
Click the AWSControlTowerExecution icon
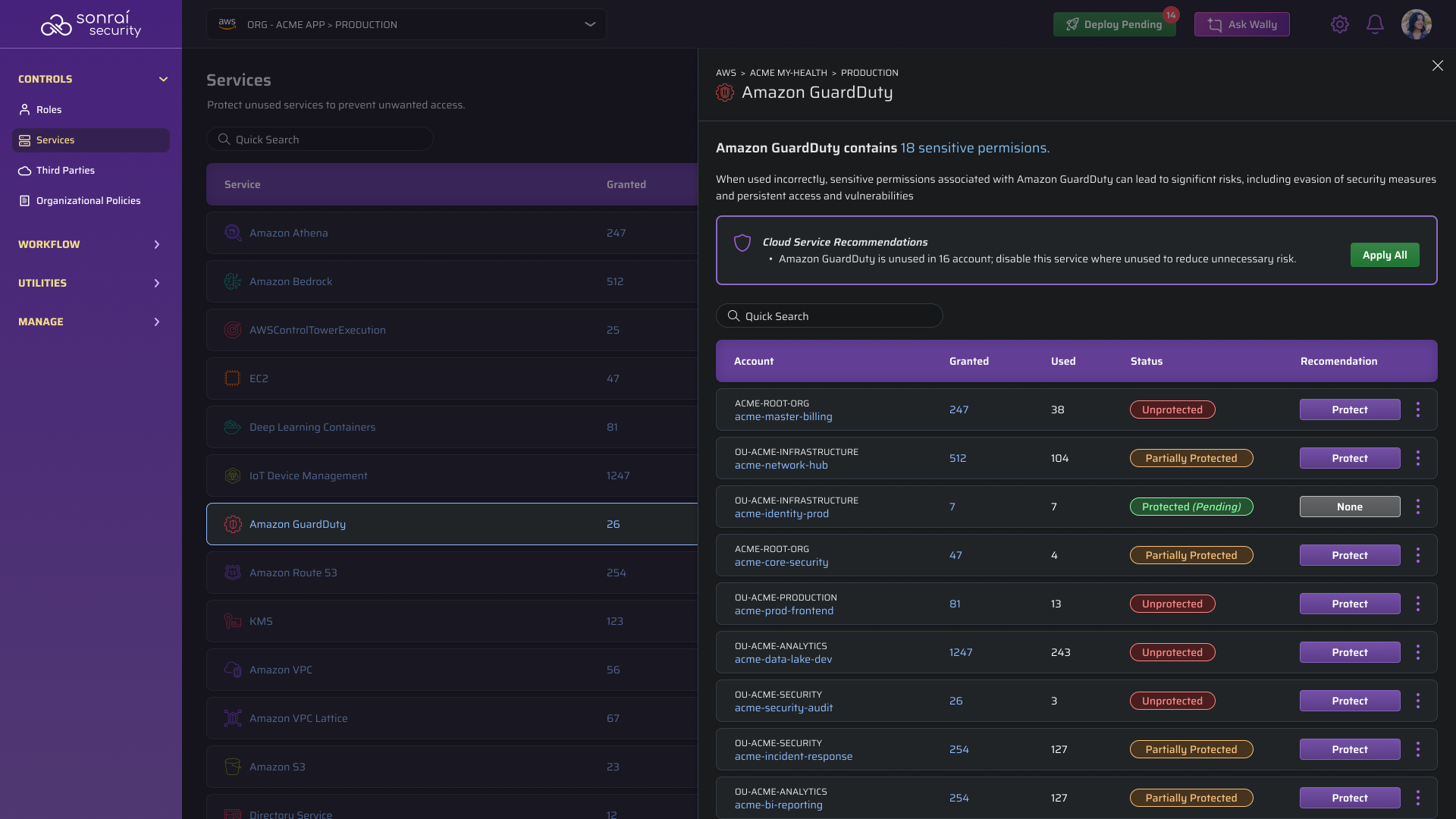click(233, 330)
